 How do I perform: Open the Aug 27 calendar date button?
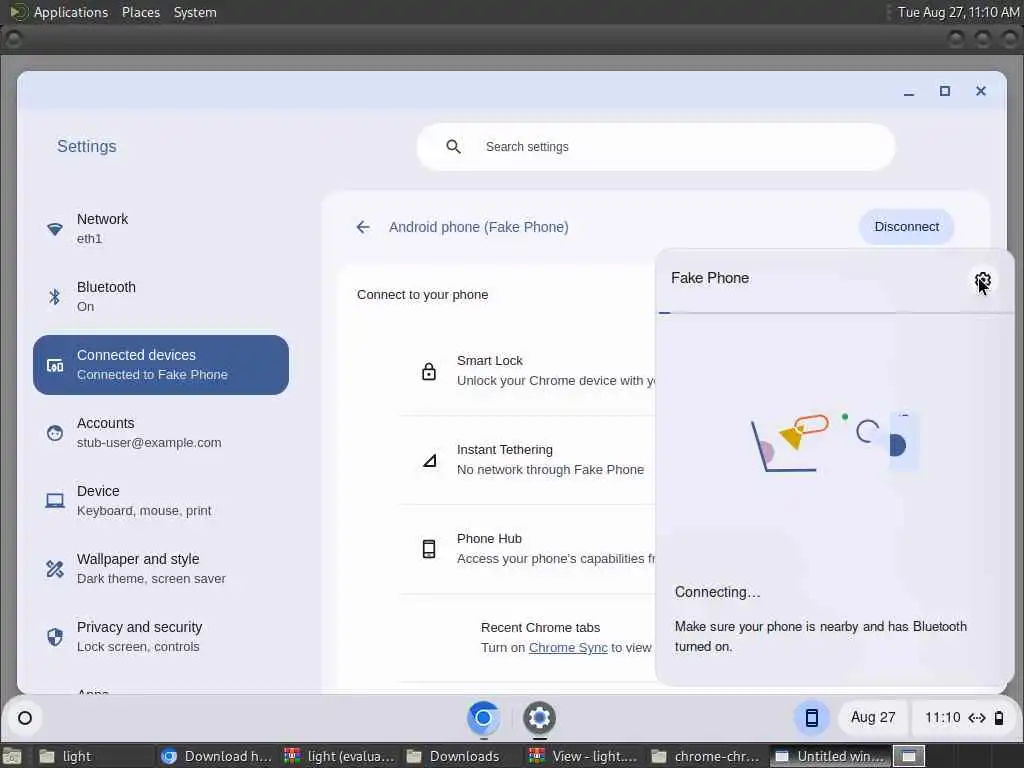coord(872,718)
